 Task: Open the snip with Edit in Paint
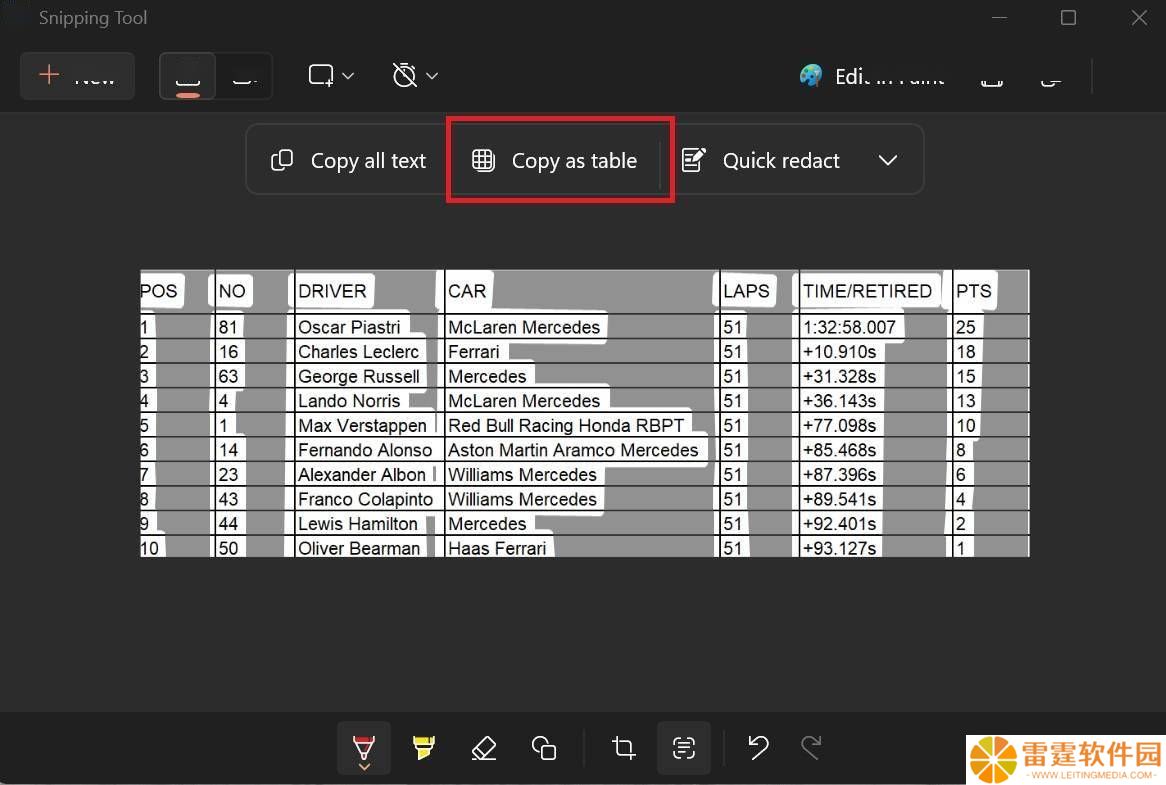coord(872,76)
